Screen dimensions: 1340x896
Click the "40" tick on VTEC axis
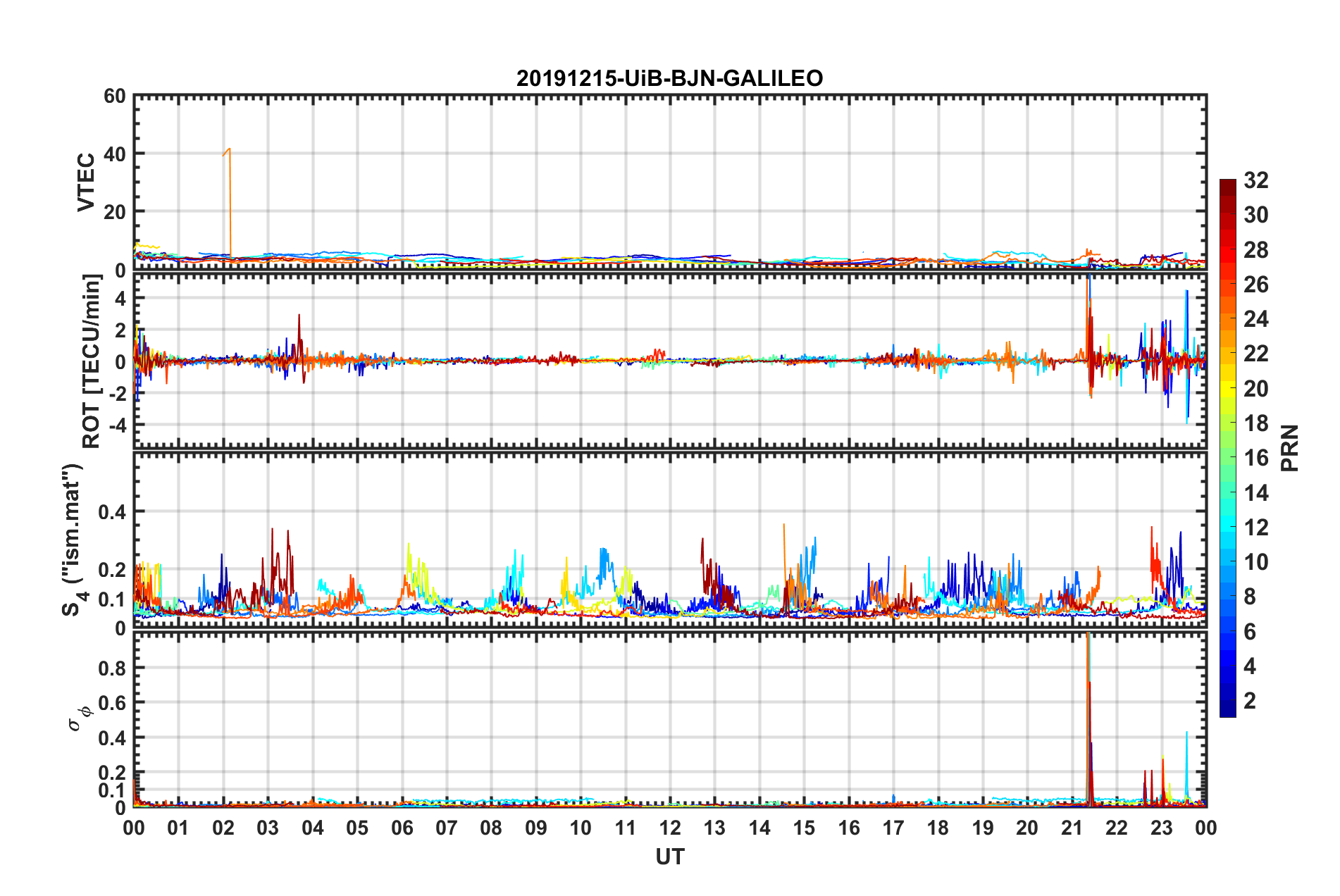115,154
